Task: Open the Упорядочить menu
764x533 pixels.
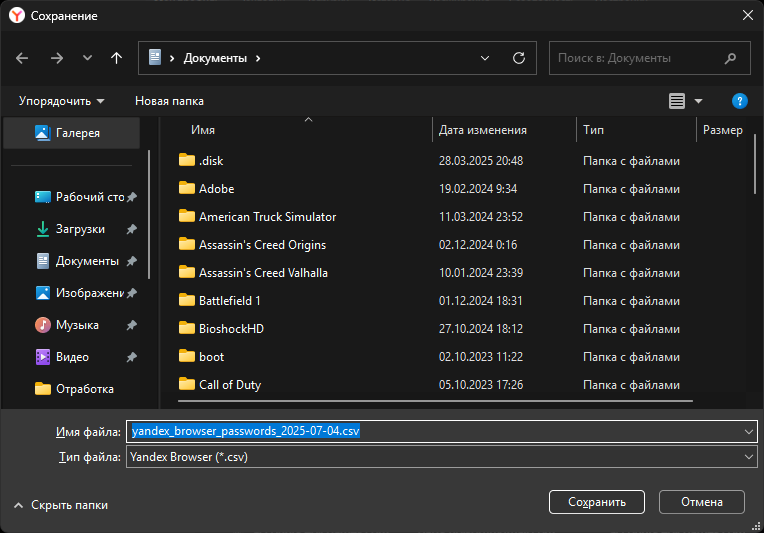Action: click(x=61, y=101)
